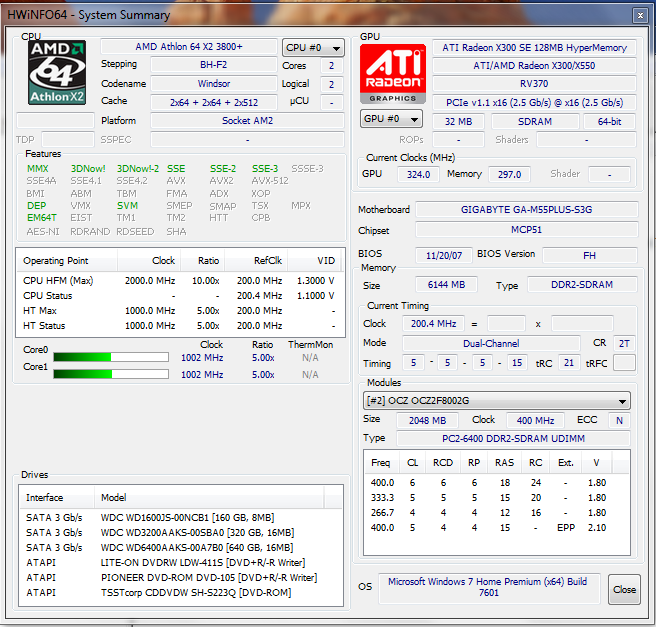Click the 3DNow!-2 feature label
Viewport: 656px width, 627px height.
click(138, 169)
